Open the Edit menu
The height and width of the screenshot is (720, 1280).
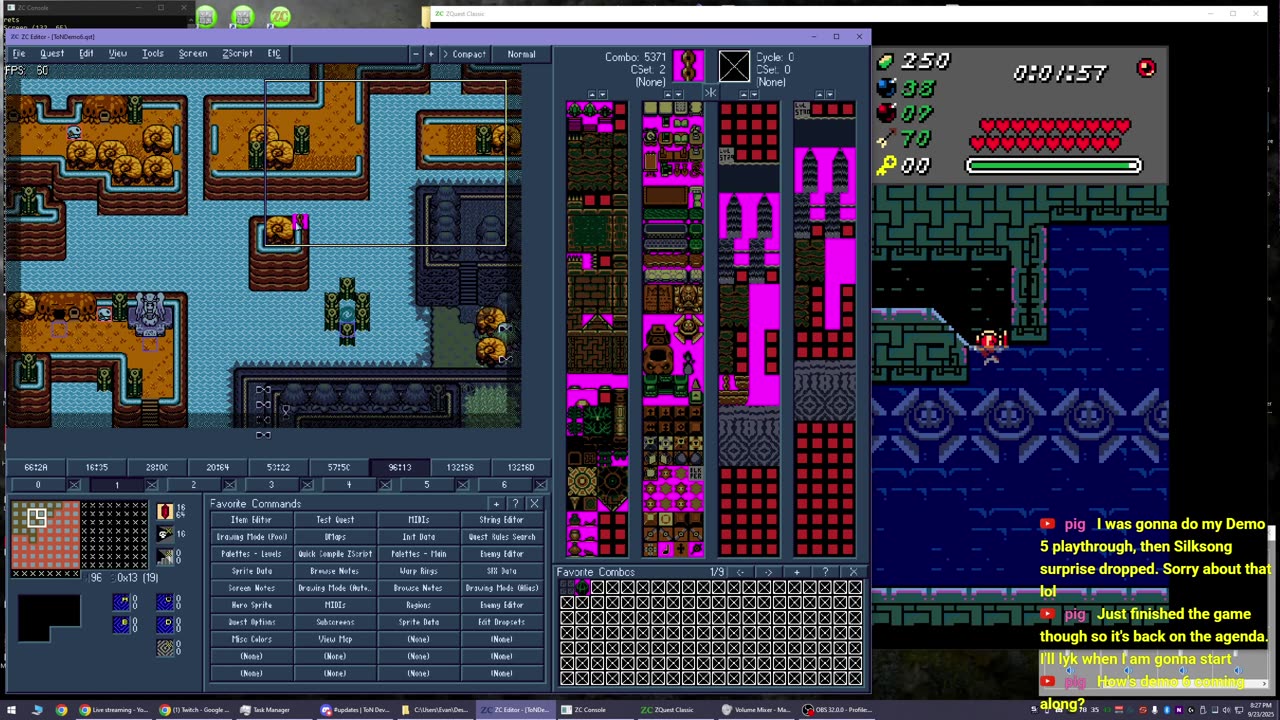pos(87,54)
